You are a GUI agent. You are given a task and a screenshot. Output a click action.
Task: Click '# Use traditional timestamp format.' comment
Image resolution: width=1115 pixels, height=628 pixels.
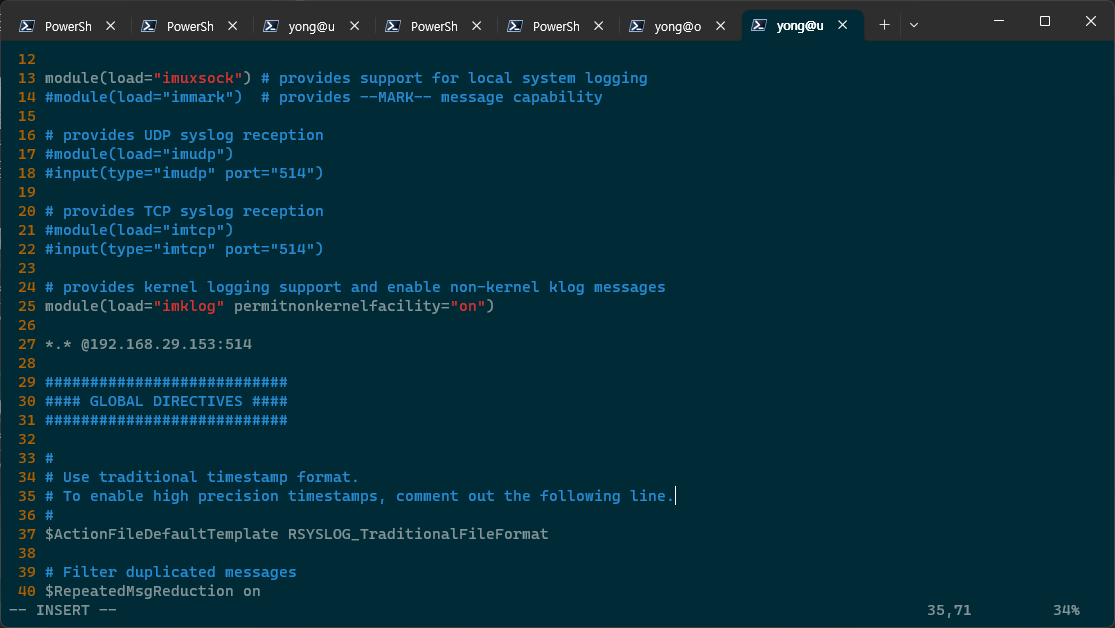click(x=202, y=477)
